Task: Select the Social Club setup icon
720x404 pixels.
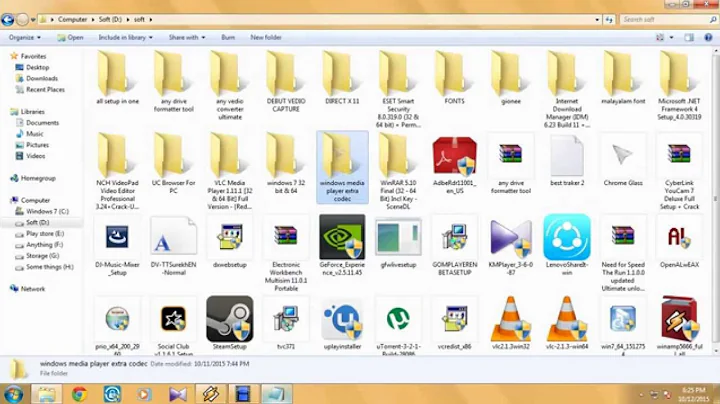Action: click(174, 319)
